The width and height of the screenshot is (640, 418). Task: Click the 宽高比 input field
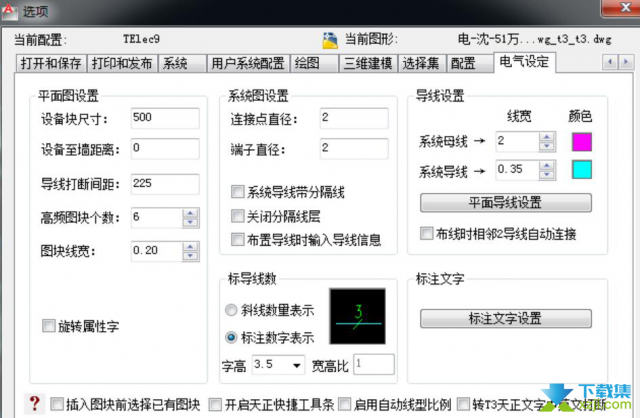coord(374,364)
